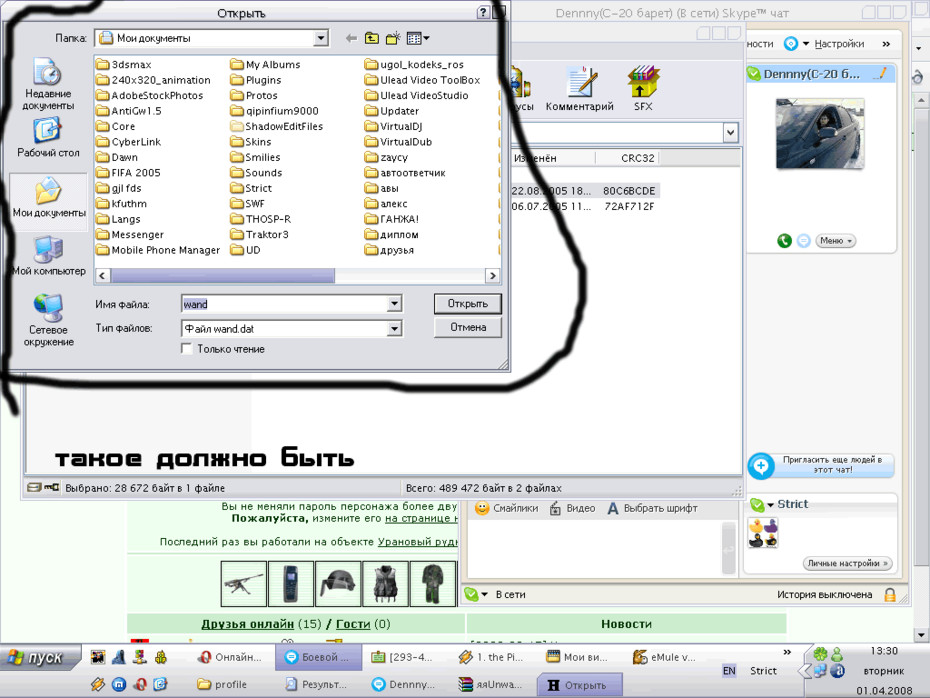Select the VirtualDub folder
Screen dimensions: 930x698
tap(399, 142)
